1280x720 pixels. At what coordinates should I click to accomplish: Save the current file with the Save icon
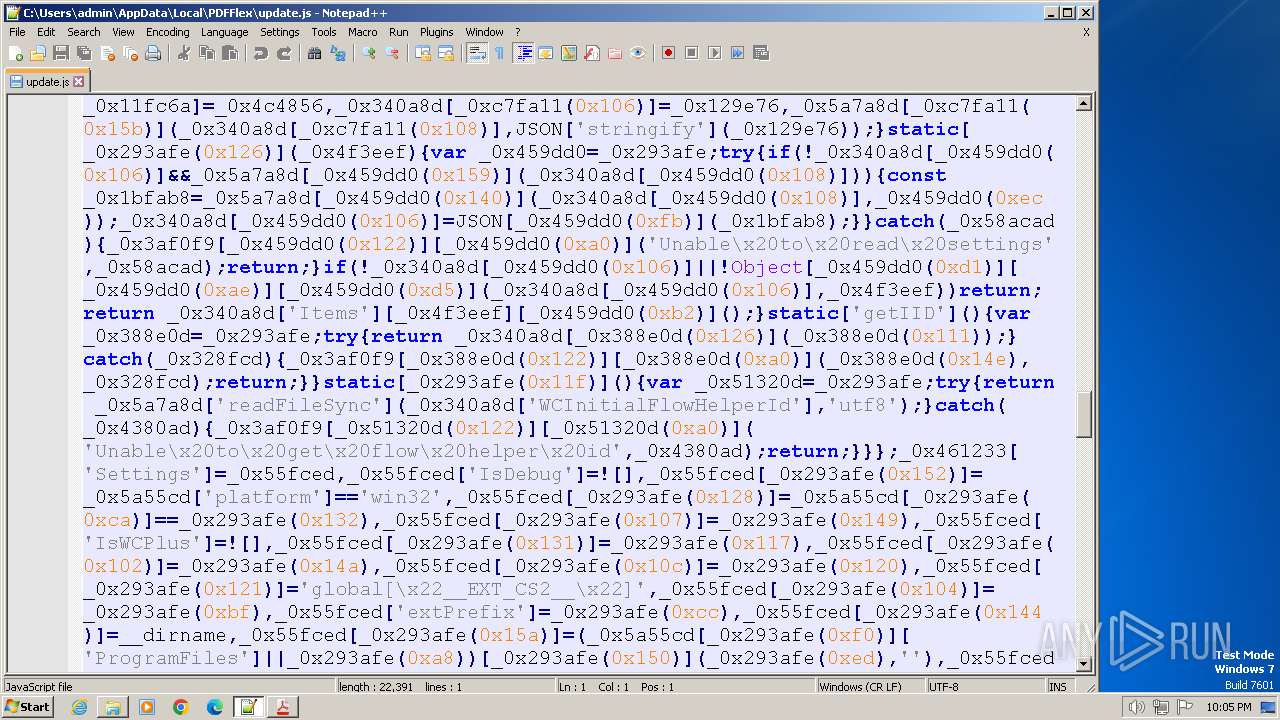[x=60, y=53]
